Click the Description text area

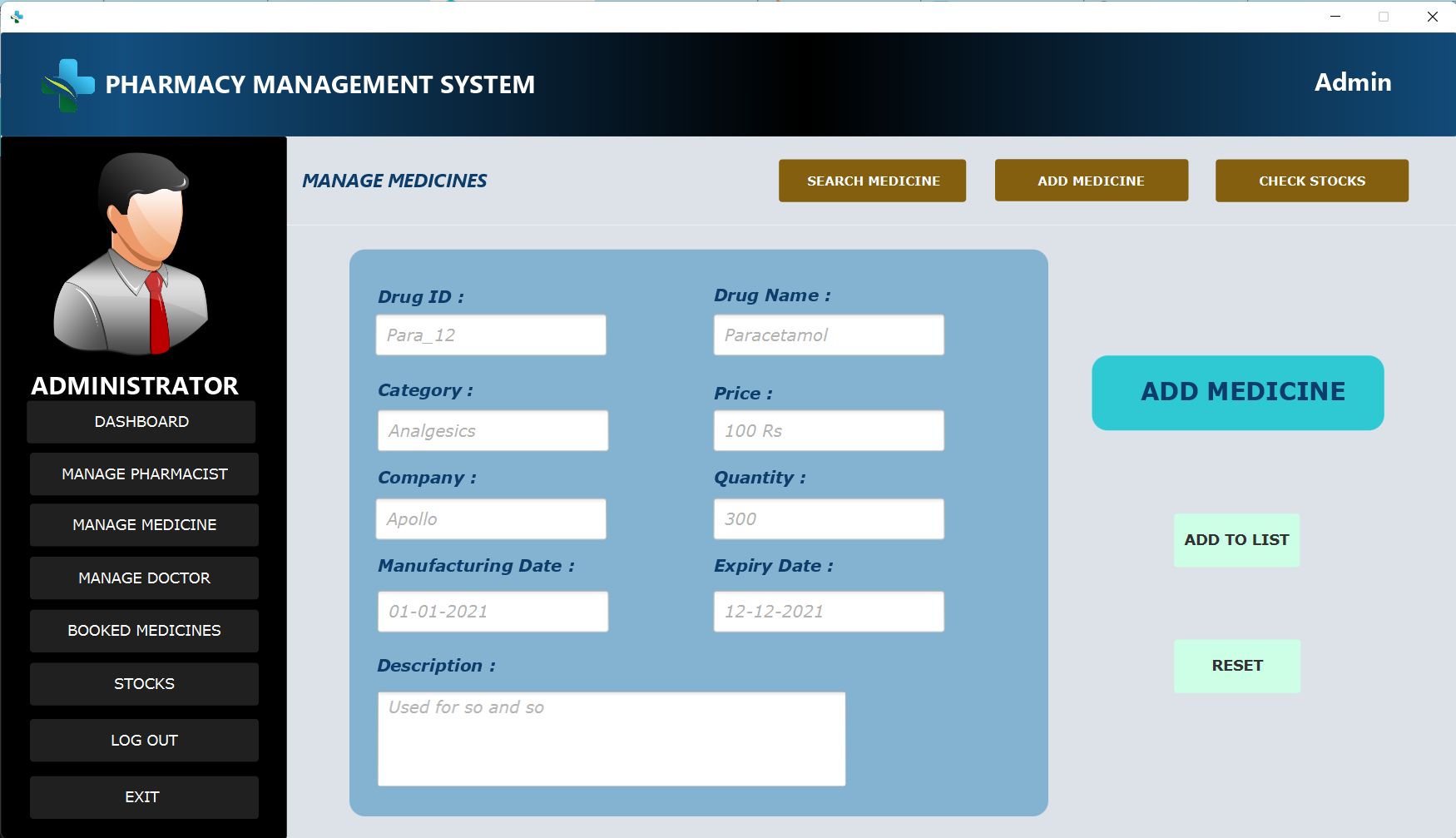(612, 739)
